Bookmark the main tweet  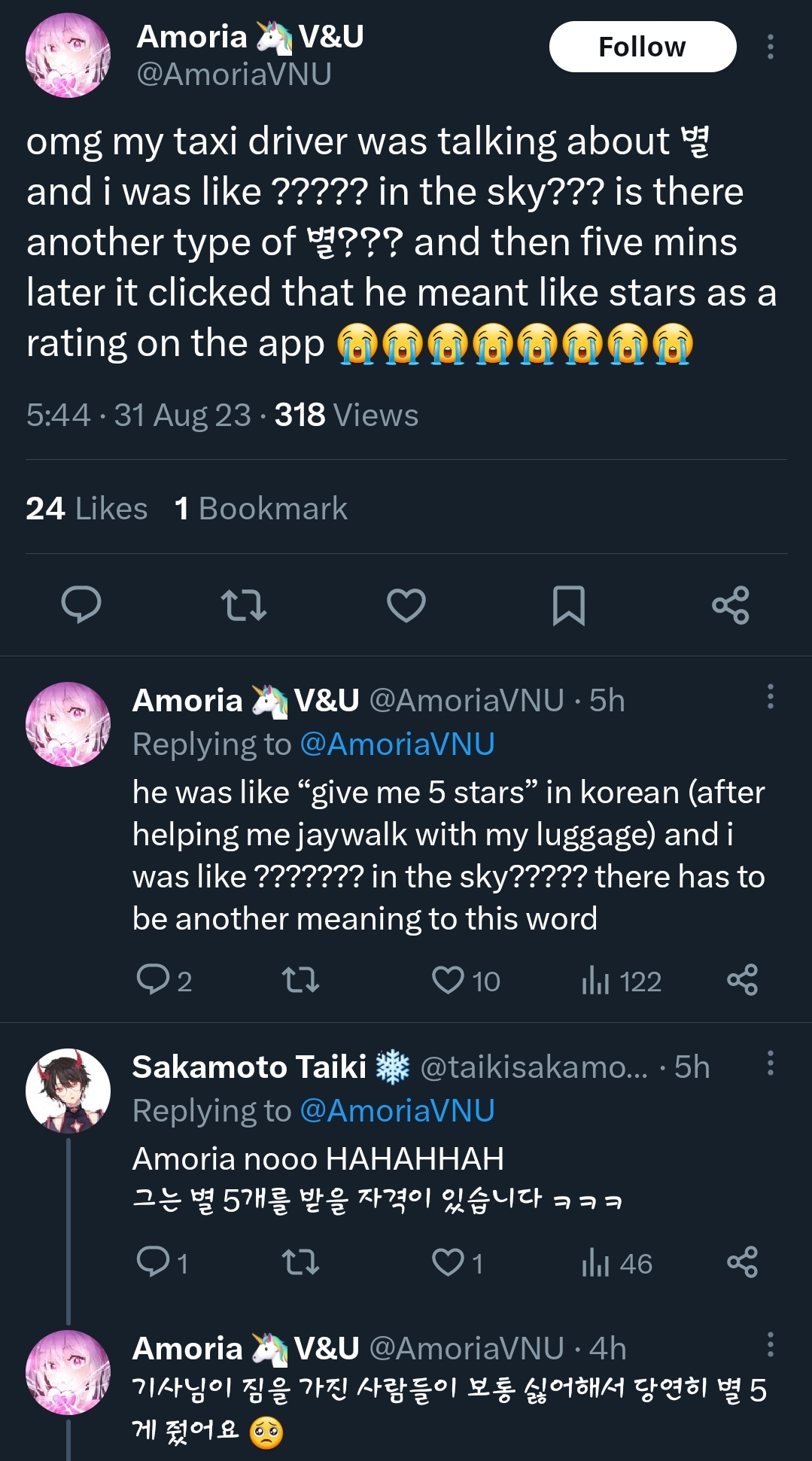point(568,604)
